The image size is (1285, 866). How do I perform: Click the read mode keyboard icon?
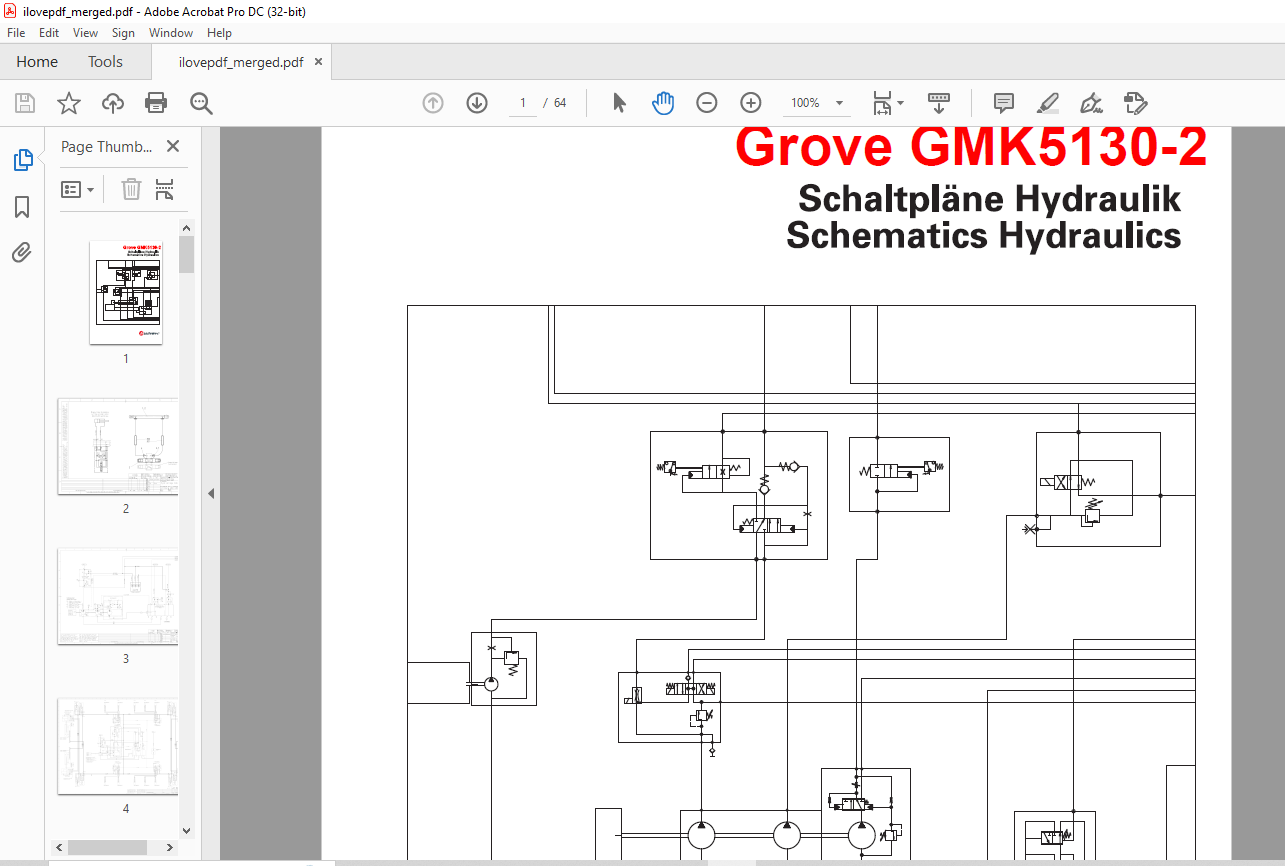tap(939, 103)
